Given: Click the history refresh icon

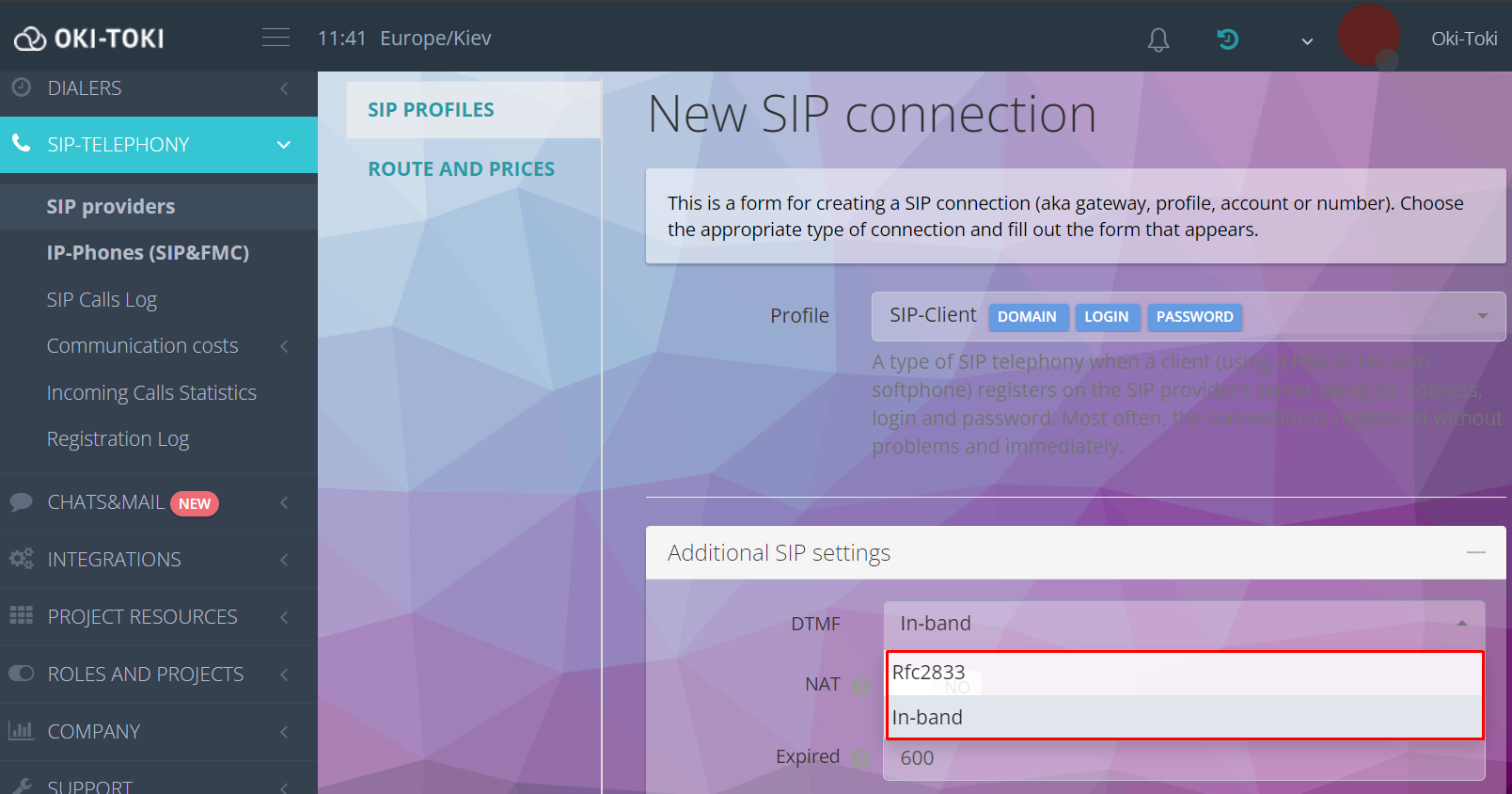Looking at the screenshot, I should [1227, 39].
